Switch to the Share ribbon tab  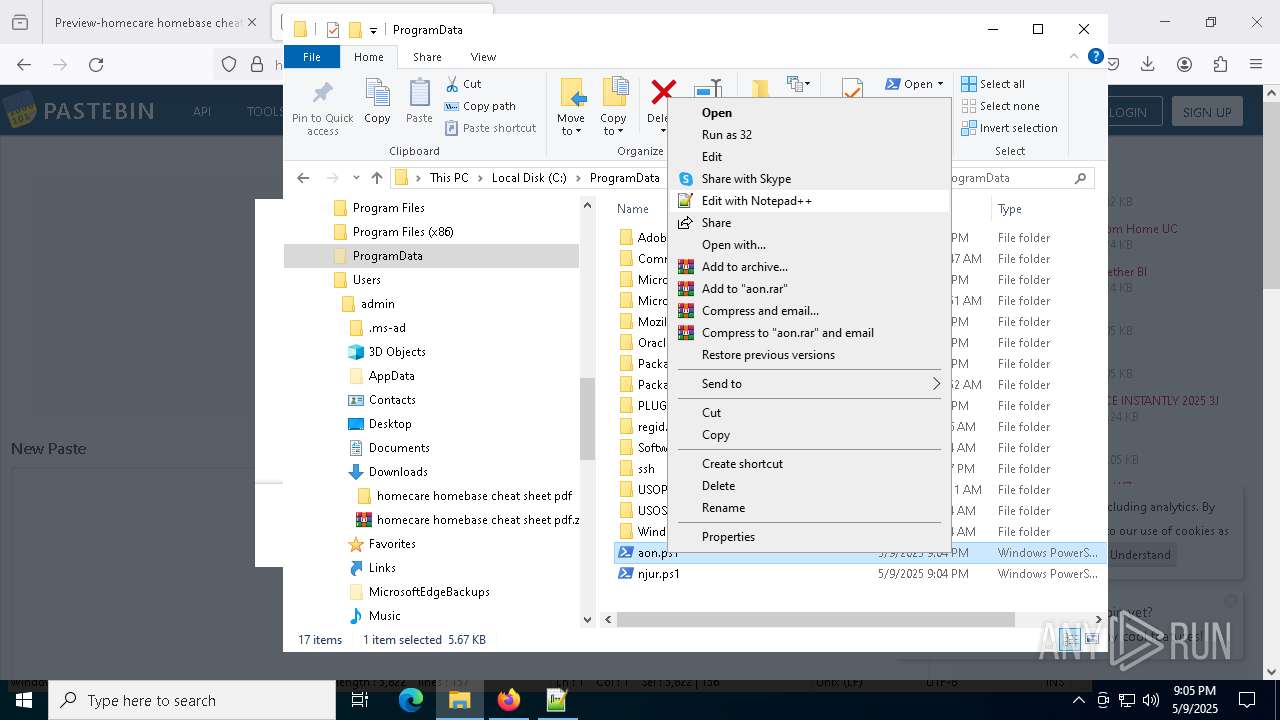pyautogui.click(x=427, y=57)
